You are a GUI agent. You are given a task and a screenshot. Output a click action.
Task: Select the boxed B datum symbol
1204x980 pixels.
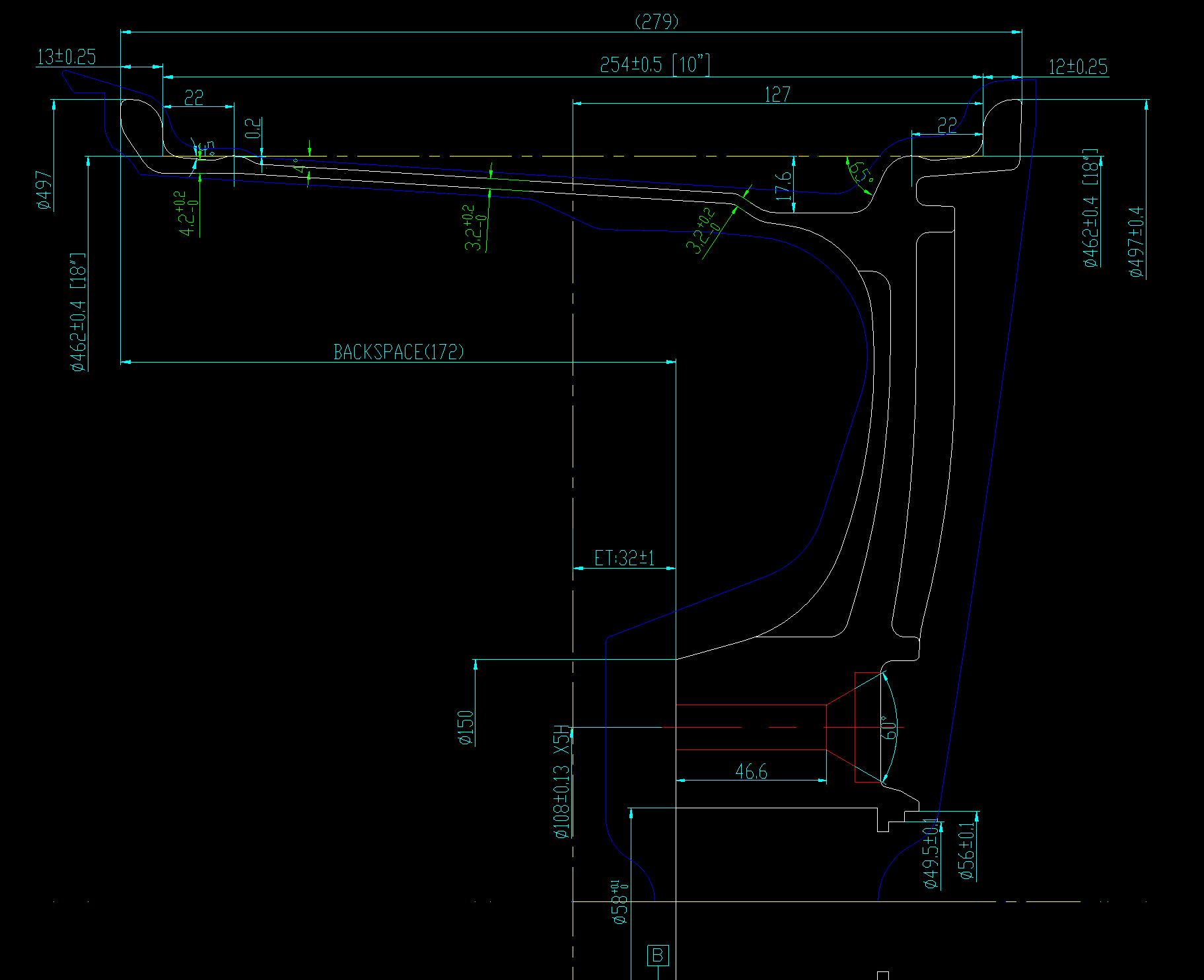click(658, 956)
